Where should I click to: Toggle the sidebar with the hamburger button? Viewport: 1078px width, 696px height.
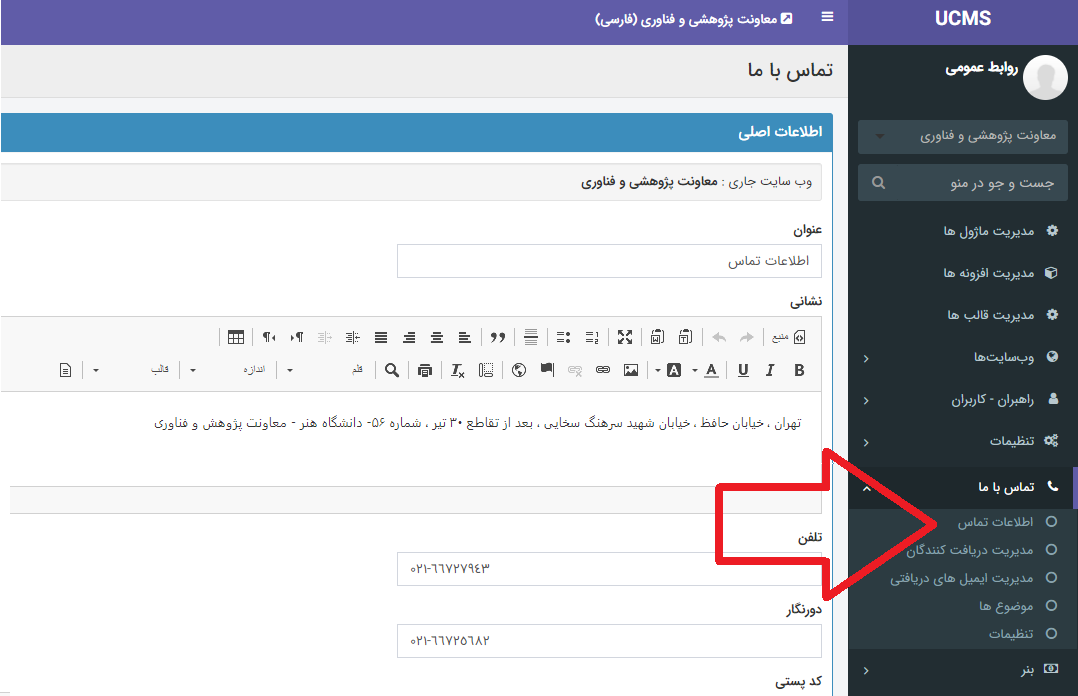[x=827, y=17]
